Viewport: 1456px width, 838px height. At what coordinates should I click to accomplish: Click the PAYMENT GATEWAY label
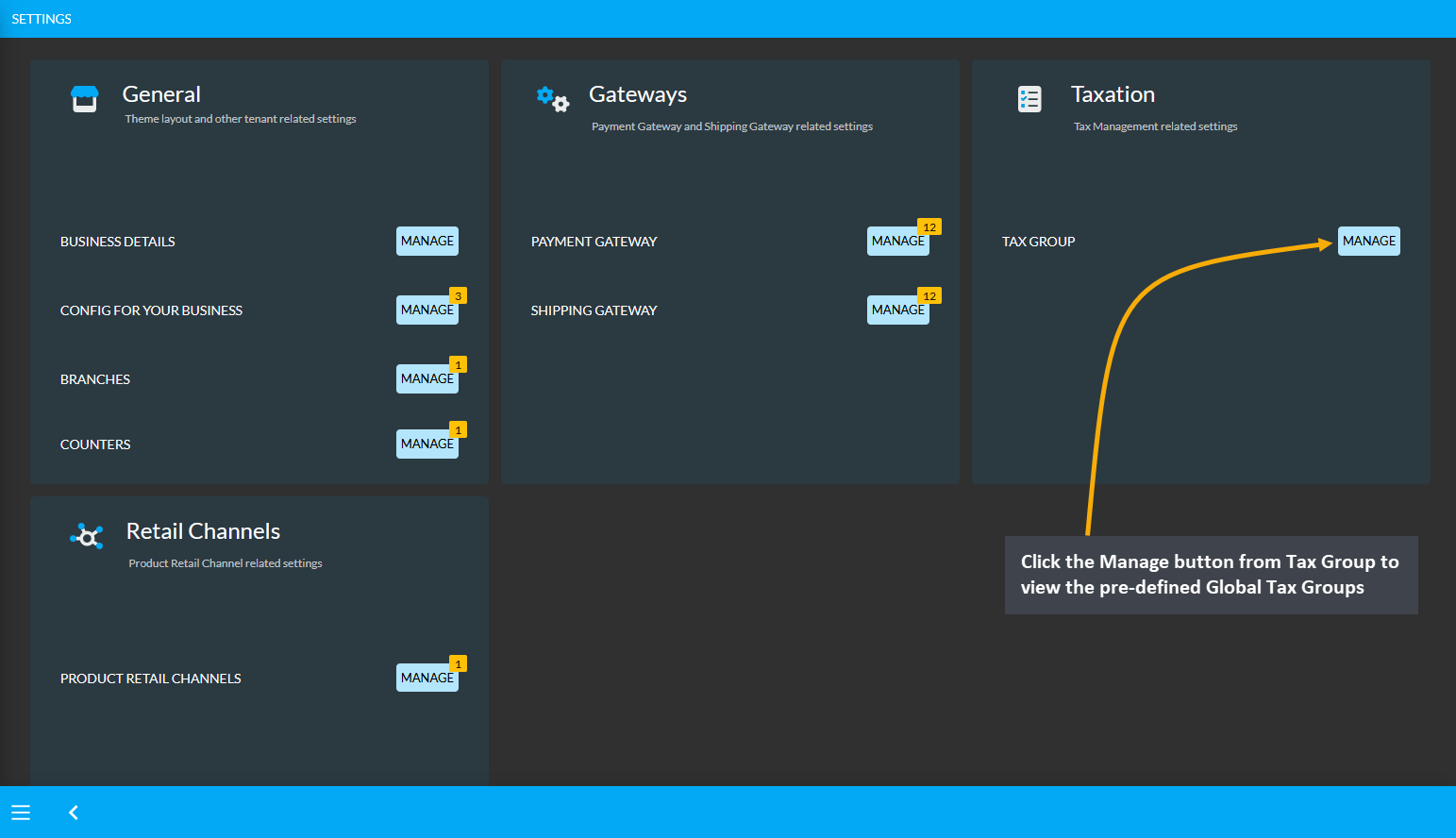click(x=594, y=242)
